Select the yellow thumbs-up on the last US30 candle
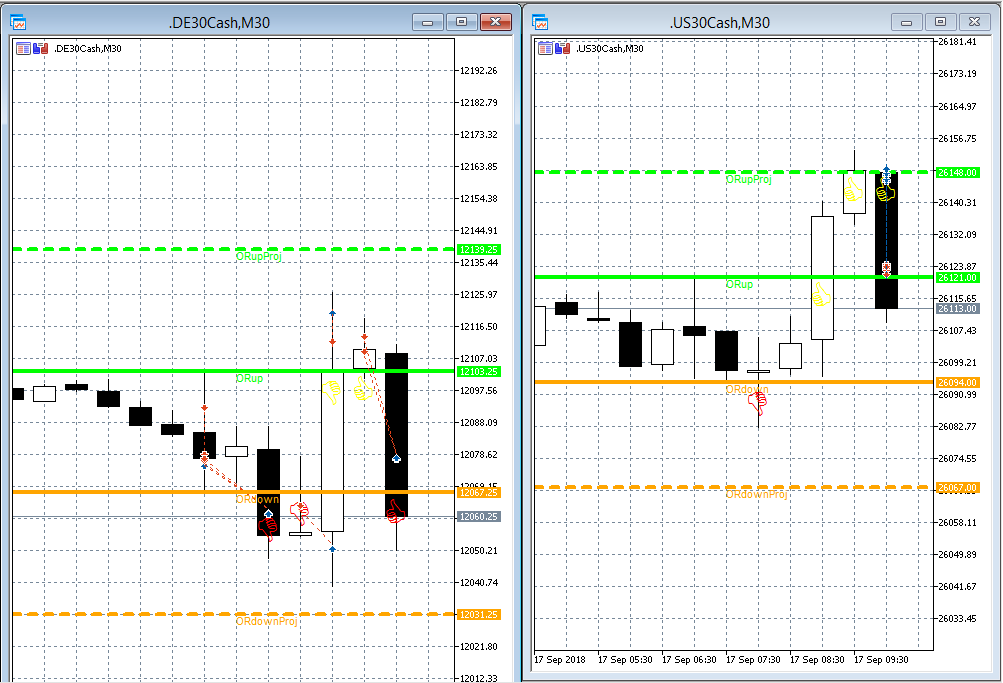Image resolution: width=1003 pixels, height=683 pixels. point(885,191)
